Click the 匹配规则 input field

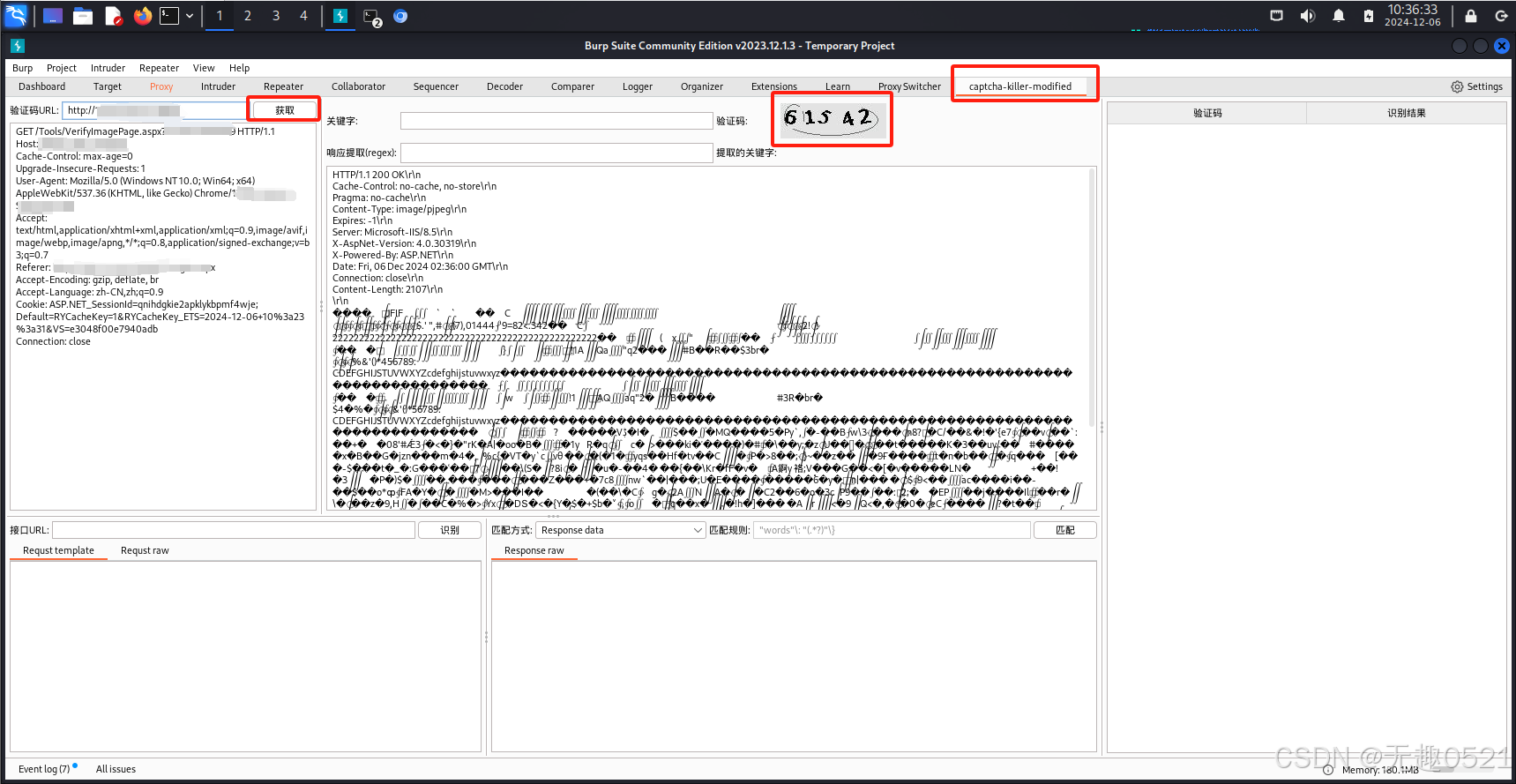click(x=892, y=530)
